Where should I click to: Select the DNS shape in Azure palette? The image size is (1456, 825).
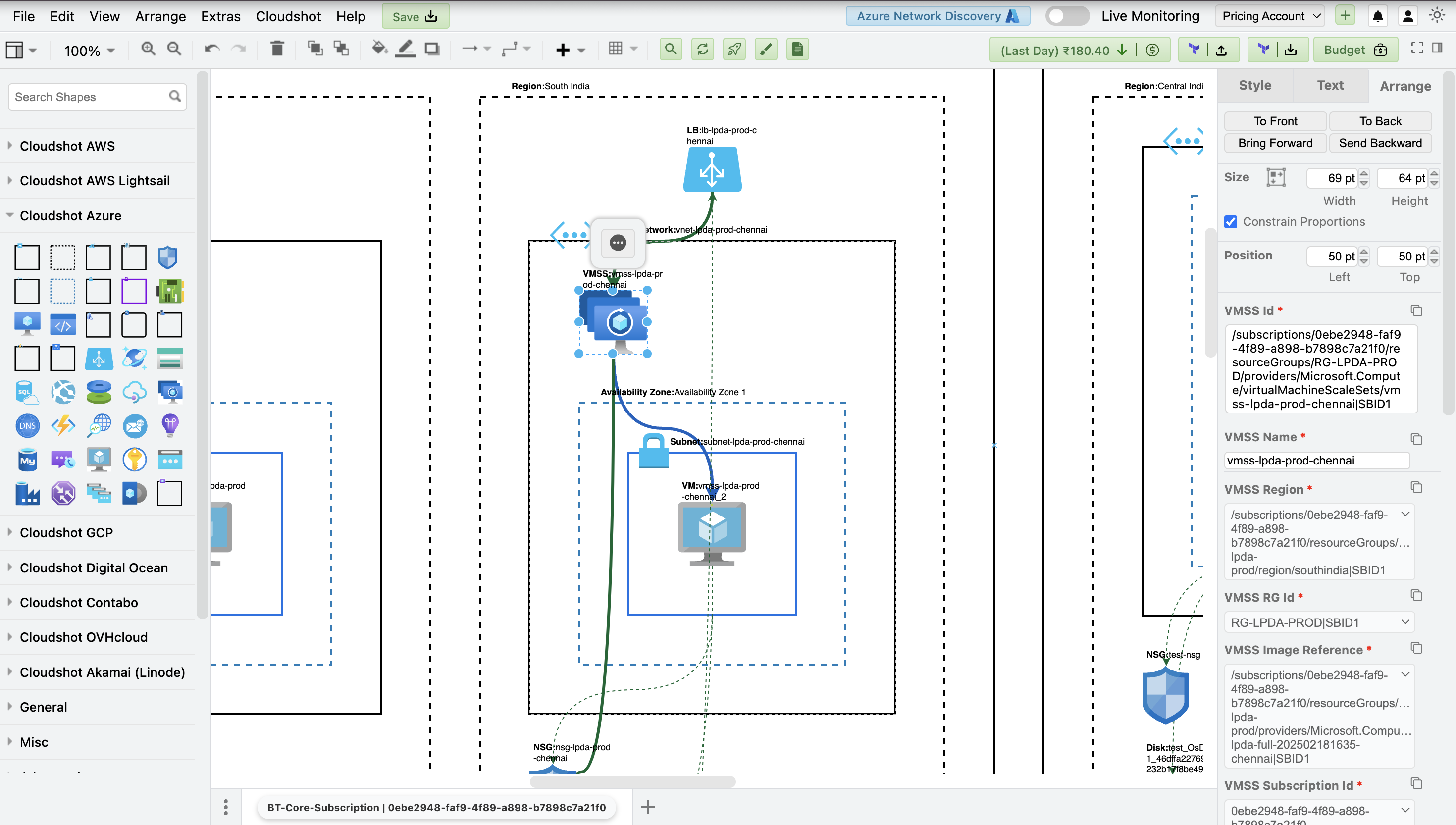click(x=27, y=425)
